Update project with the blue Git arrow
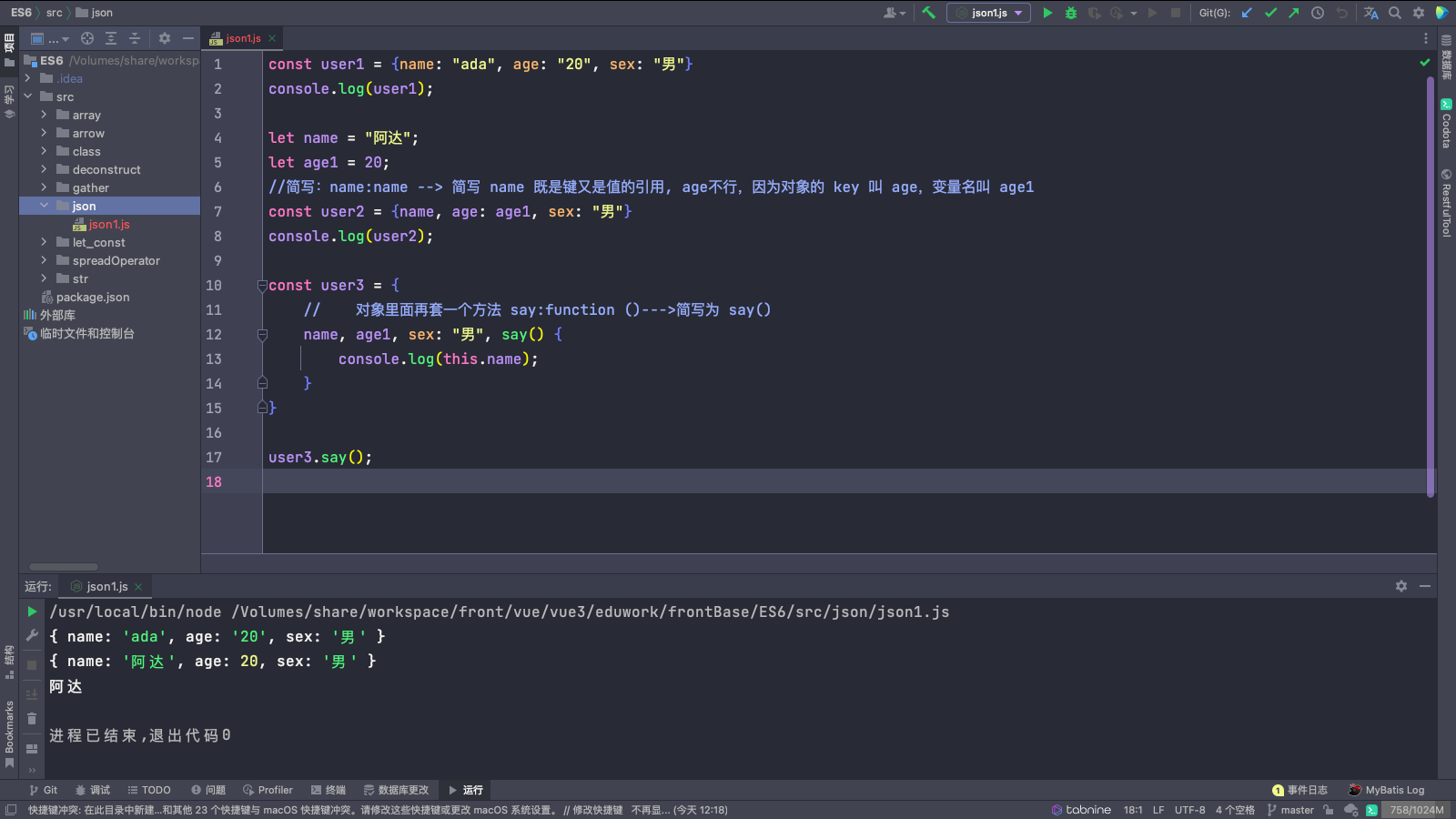 (1247, 13)
